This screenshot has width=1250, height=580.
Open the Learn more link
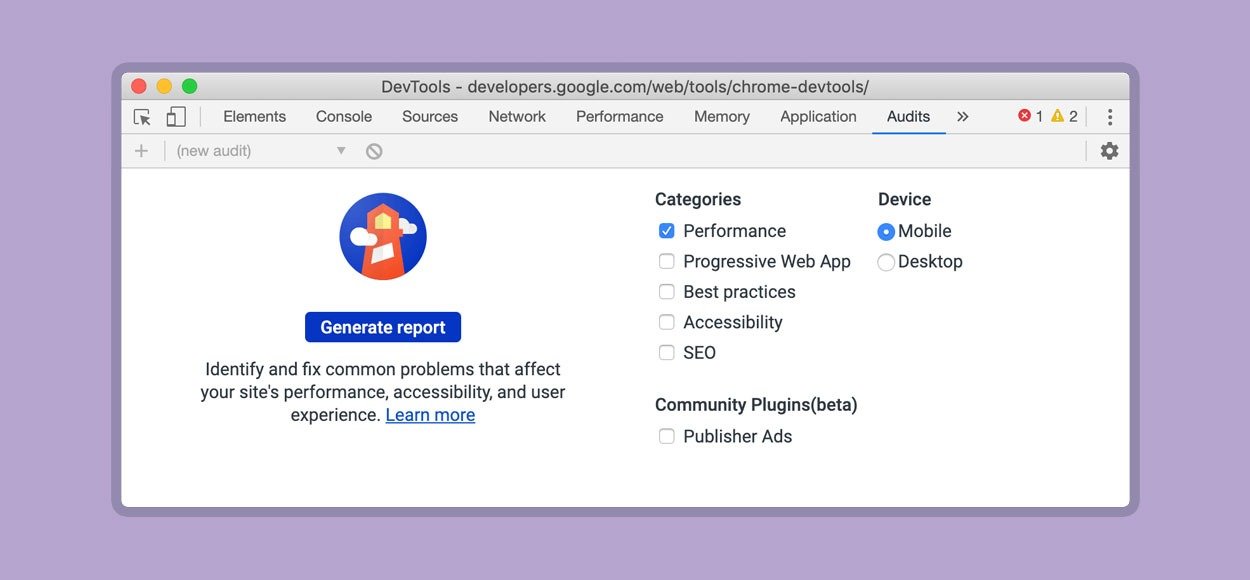coord(430,415)
